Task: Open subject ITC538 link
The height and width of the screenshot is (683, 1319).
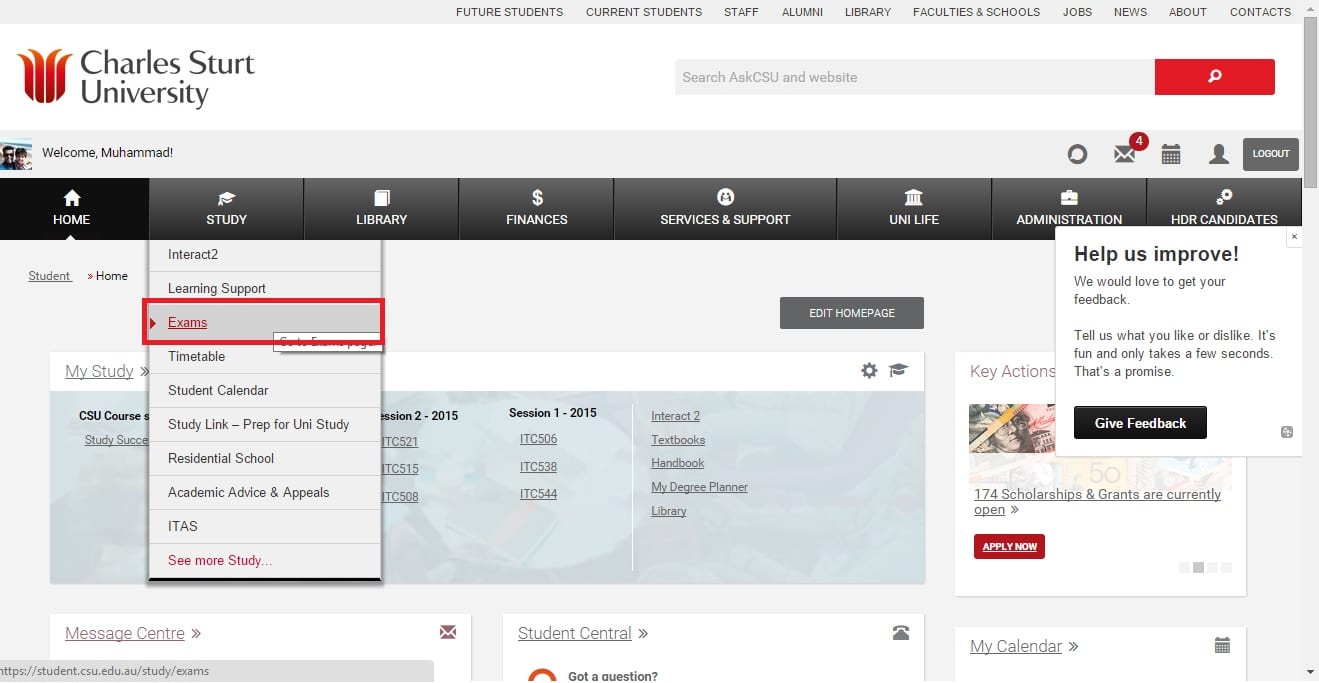Action: pos(538,467)
